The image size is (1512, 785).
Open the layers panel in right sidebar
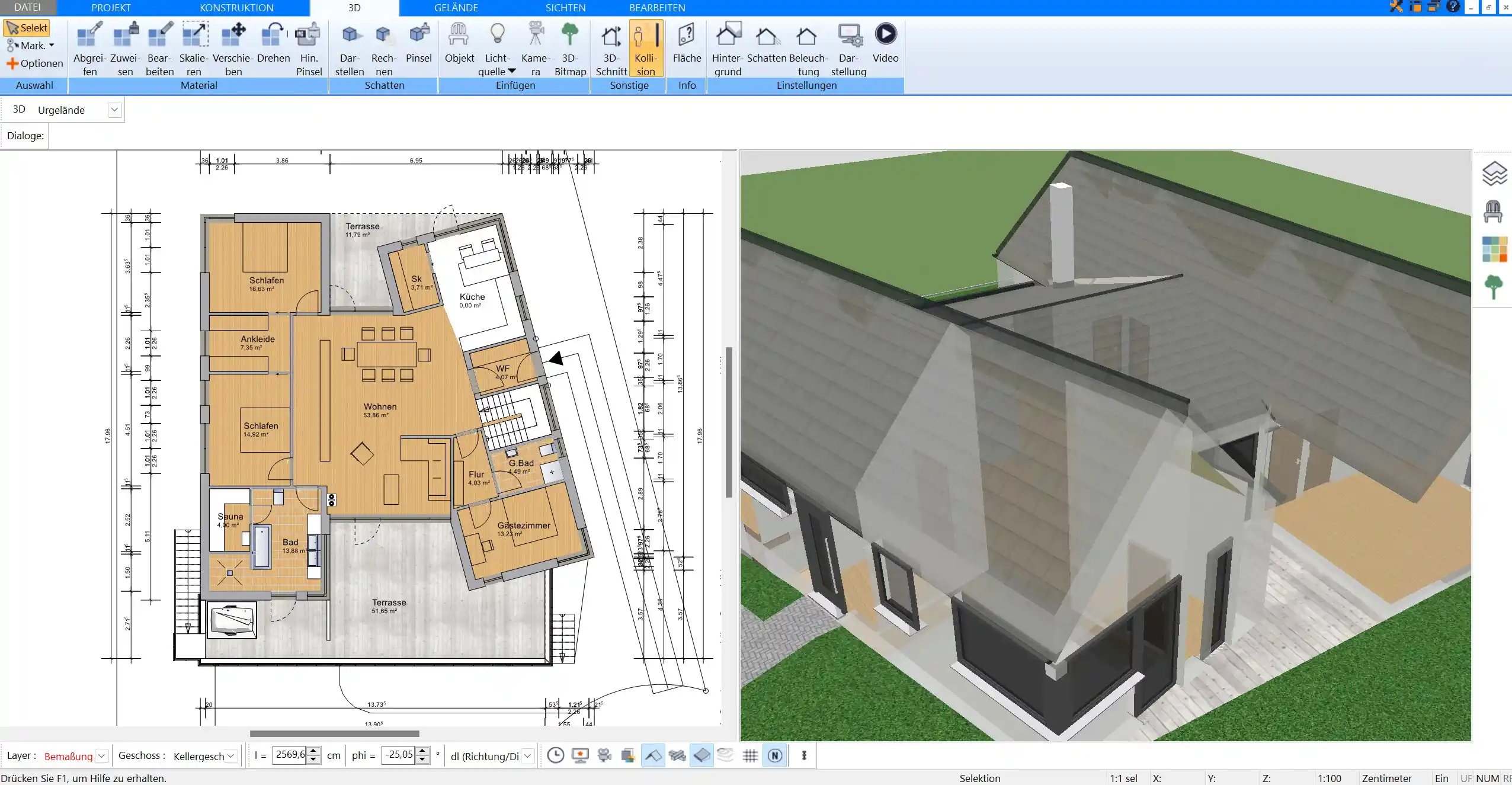point(1494,174)
